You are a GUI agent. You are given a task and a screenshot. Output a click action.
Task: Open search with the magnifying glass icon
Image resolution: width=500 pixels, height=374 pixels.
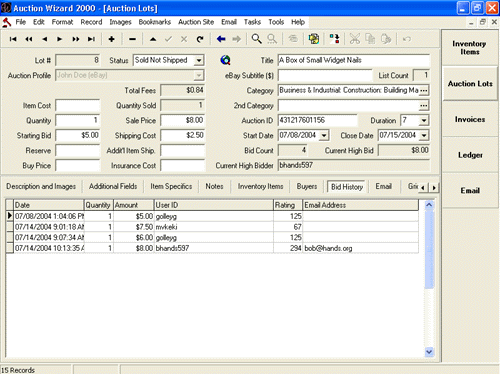(x=256, y=39)
